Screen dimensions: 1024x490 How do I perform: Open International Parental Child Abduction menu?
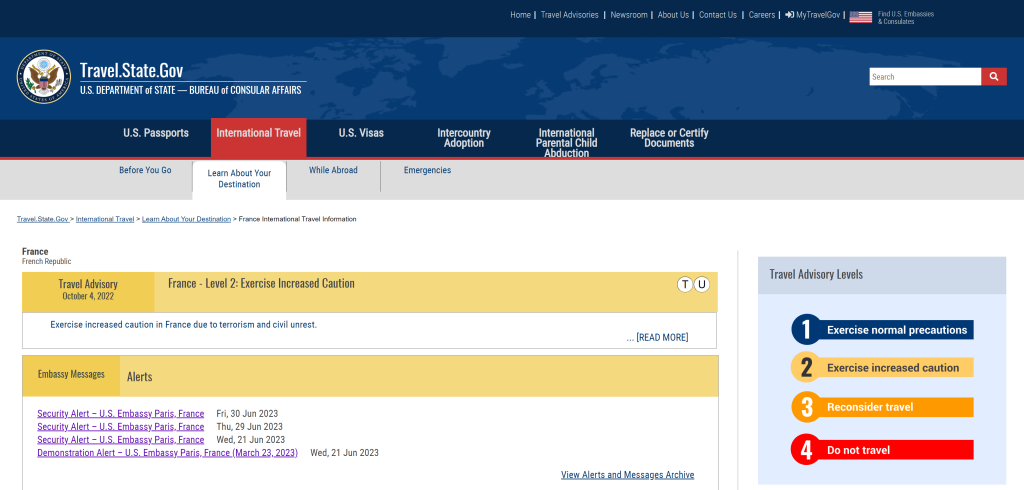(566, 143)
